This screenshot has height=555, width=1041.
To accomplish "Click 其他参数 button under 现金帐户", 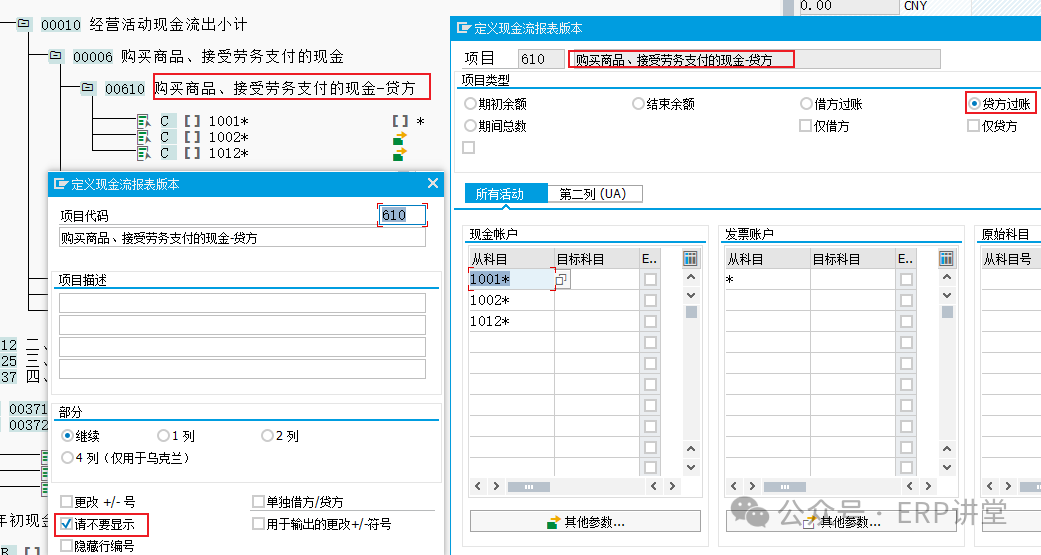I will [x=585, y=522].
